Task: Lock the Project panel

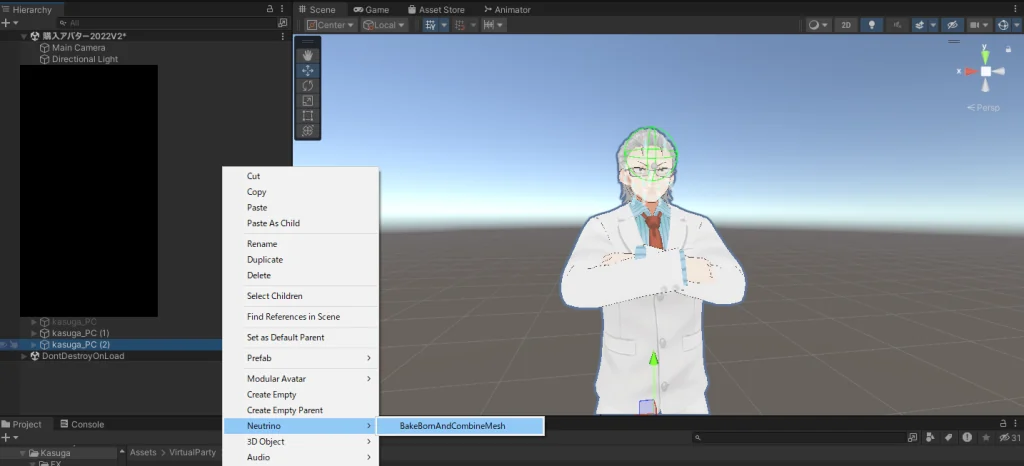Action: [x=1004, y=424]
